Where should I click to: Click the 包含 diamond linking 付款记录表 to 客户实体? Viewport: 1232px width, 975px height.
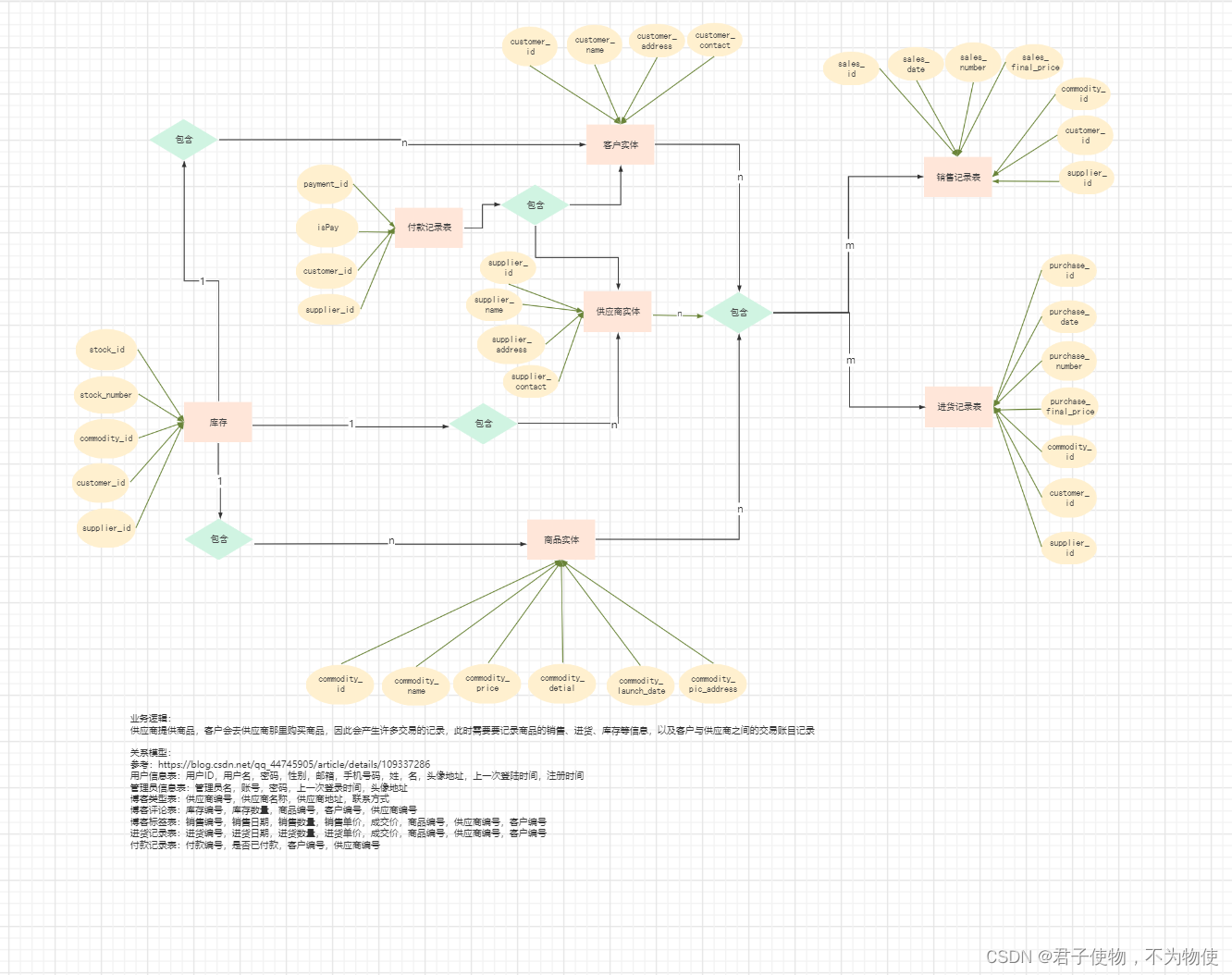(536, 204)
